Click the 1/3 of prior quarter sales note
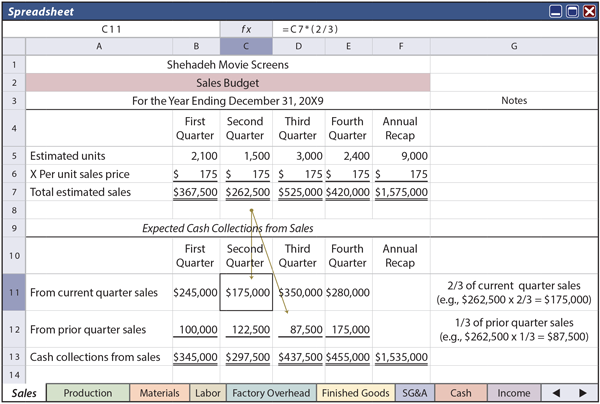This screenshot has width=600, height=404. 514,329
